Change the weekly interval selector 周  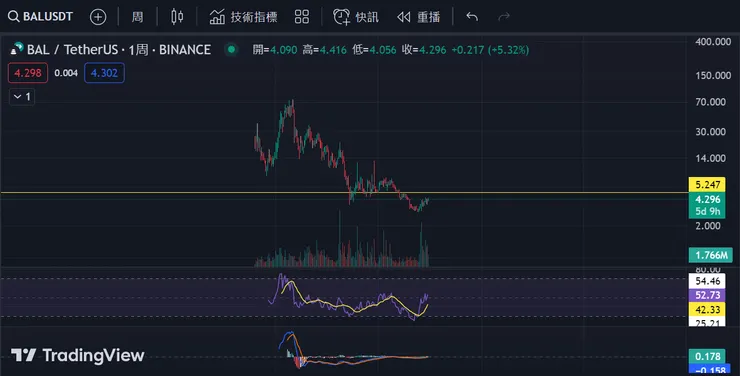pyautogui.click(x=137, y=17)
